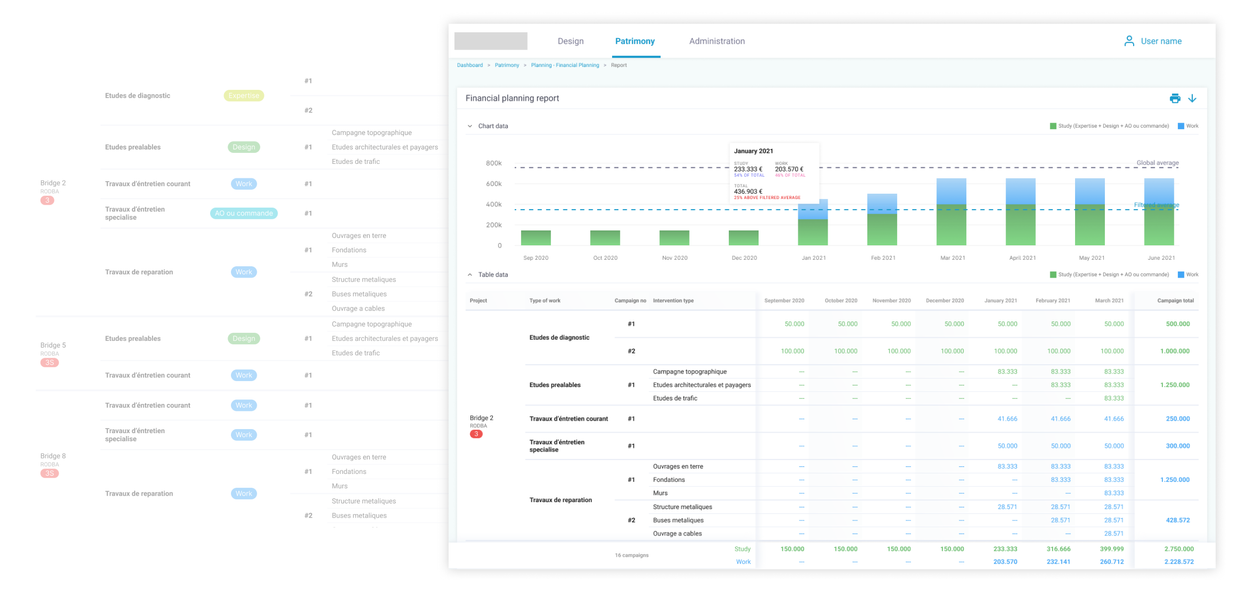Toggle the AO ou commande chip

[243, 213]
